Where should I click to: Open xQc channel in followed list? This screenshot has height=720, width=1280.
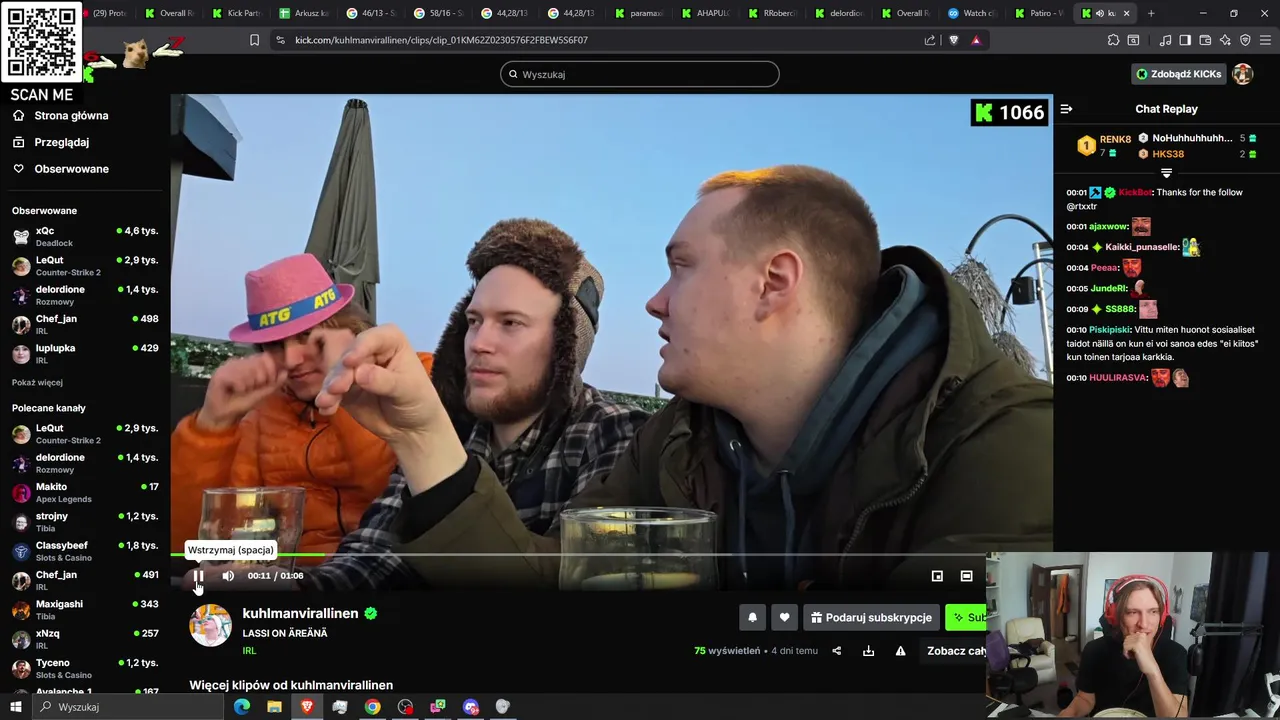(x=84, y=236)
